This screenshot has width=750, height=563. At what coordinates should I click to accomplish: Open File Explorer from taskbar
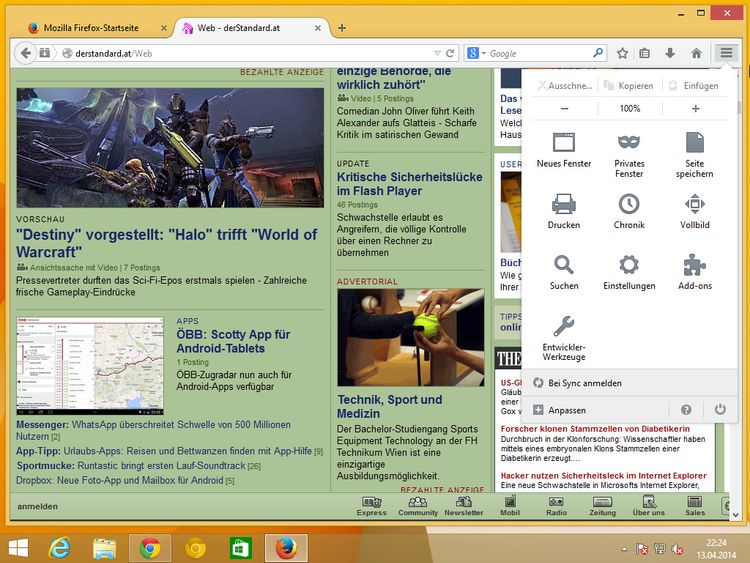[x=104, y=548]
